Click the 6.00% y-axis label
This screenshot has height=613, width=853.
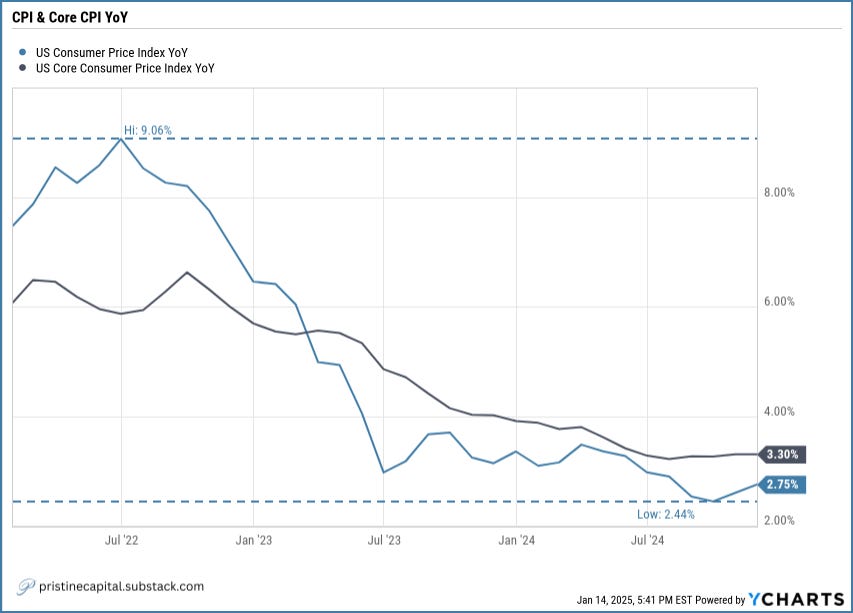click(779, 301)
